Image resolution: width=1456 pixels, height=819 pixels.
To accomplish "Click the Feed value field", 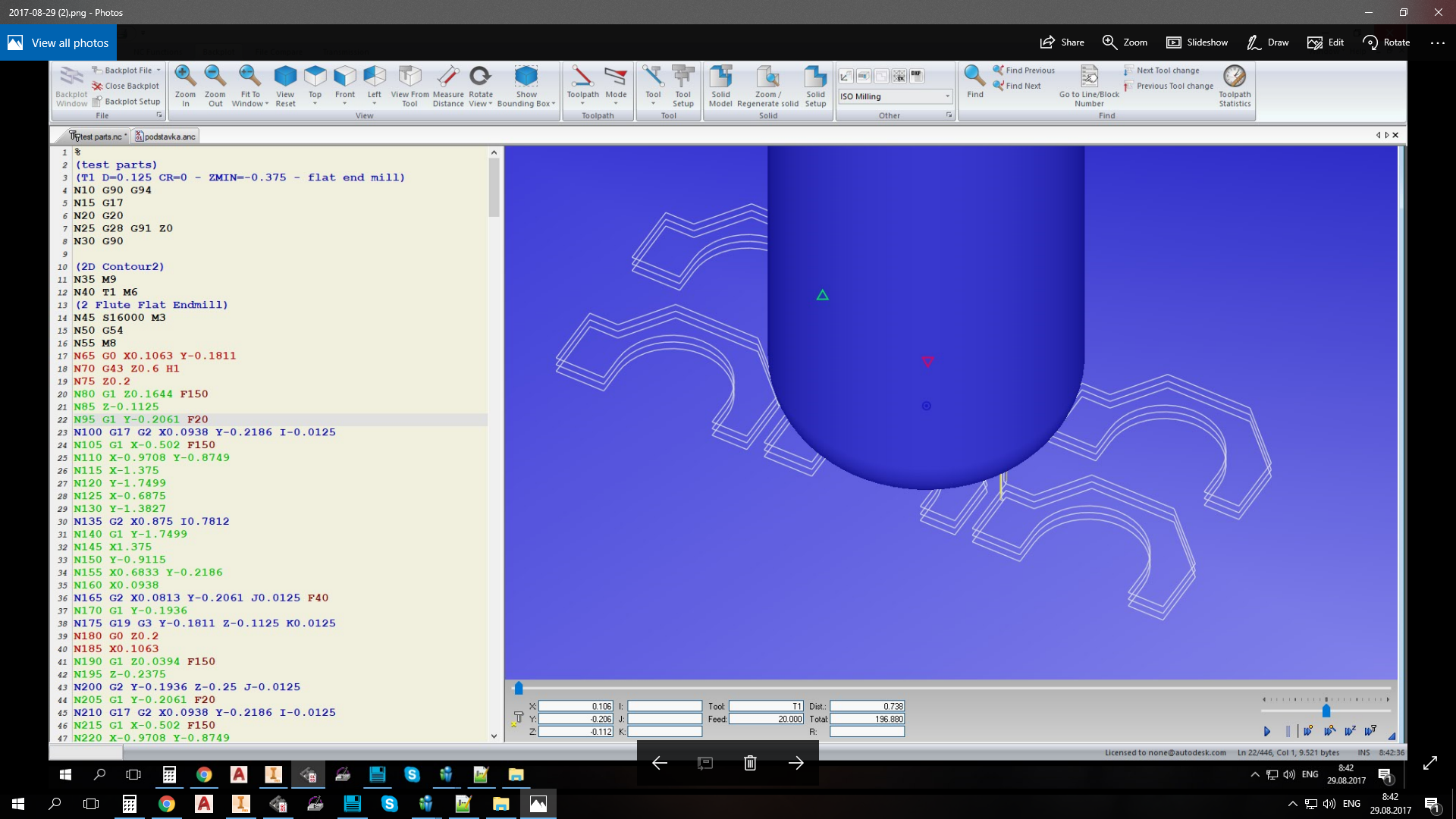I will (766, 719).
